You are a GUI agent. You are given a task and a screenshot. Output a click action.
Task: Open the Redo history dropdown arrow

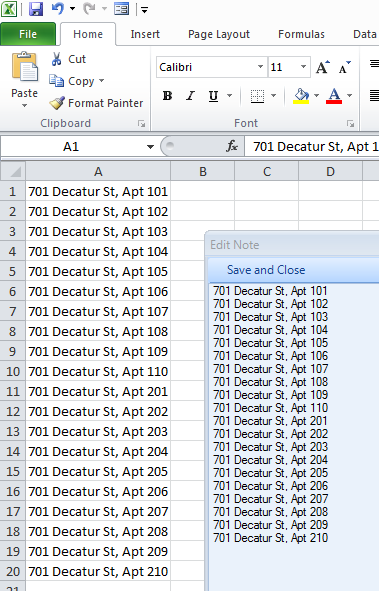point(104,9)
